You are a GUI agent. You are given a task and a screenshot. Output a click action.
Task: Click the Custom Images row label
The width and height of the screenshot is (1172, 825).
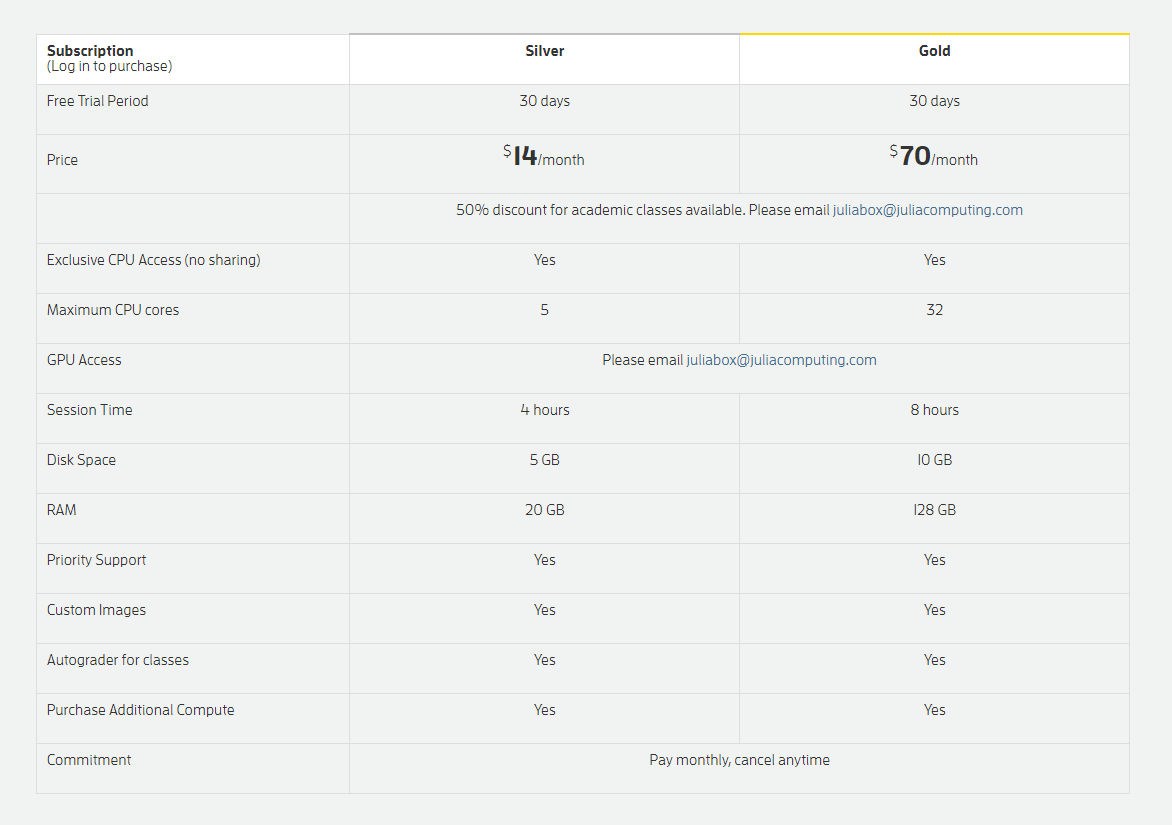[x=96, y=611]
